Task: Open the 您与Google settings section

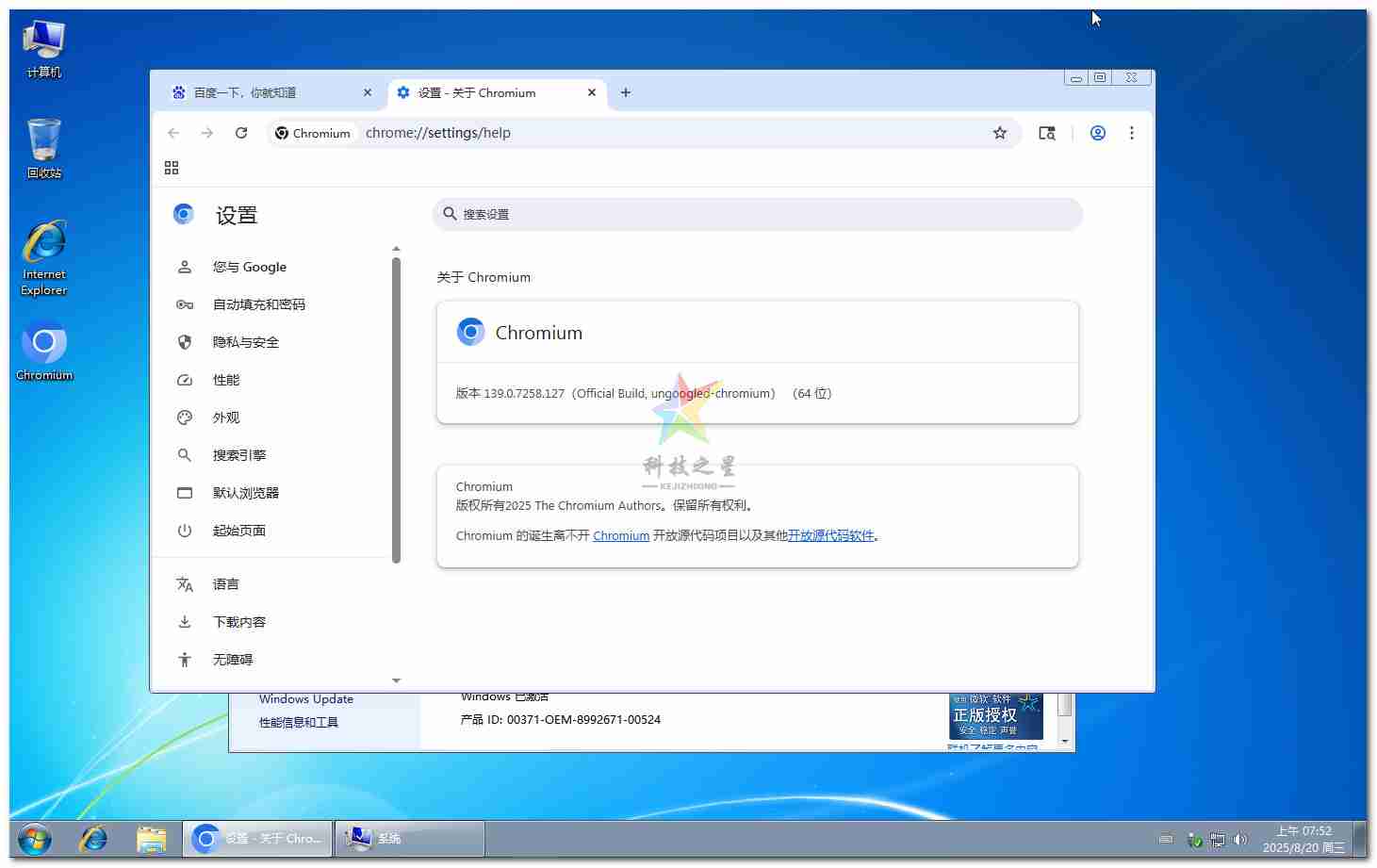Action: [x=249, y=267]
